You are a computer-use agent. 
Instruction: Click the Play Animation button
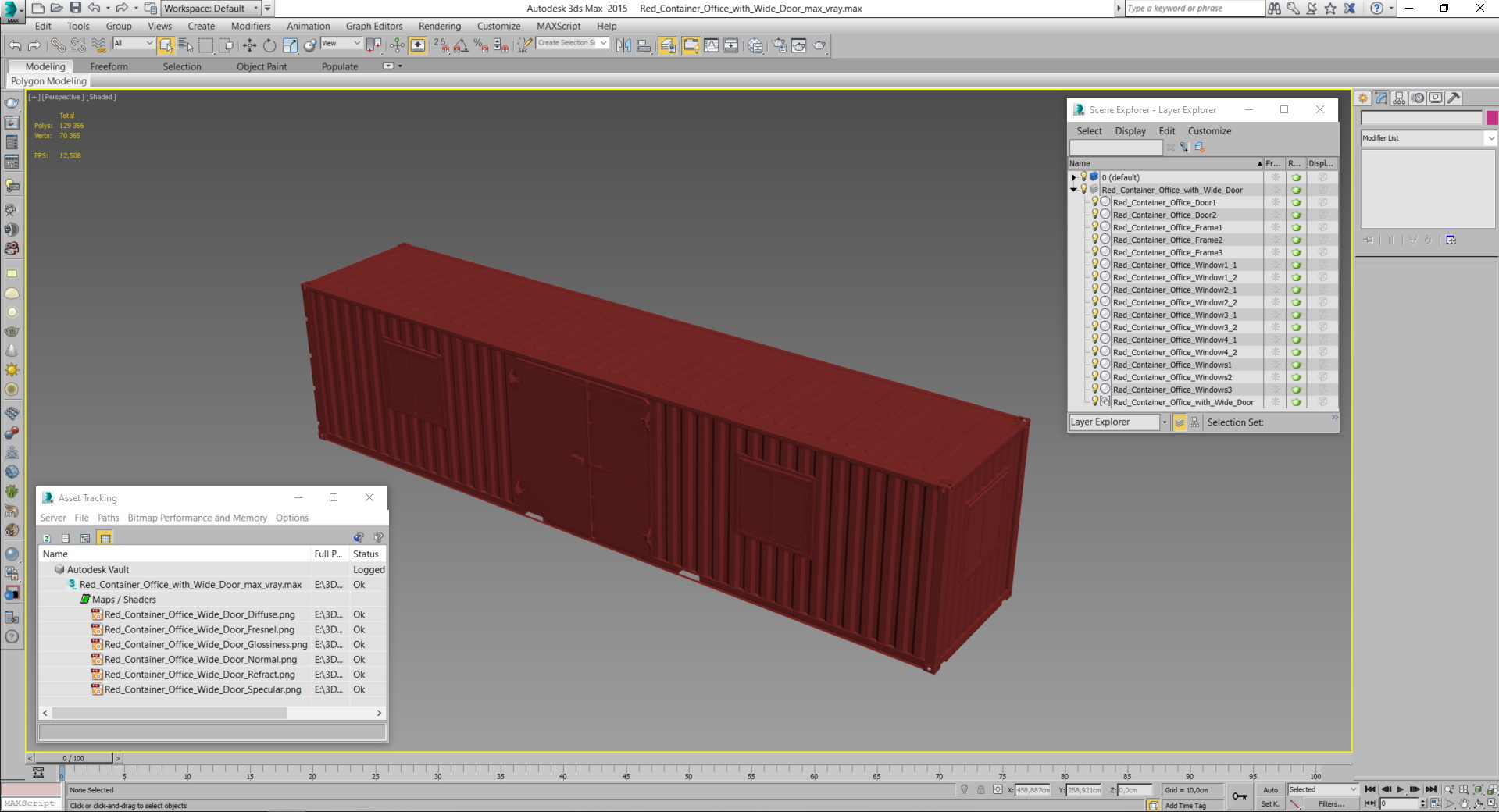[x=1400, y=790]
